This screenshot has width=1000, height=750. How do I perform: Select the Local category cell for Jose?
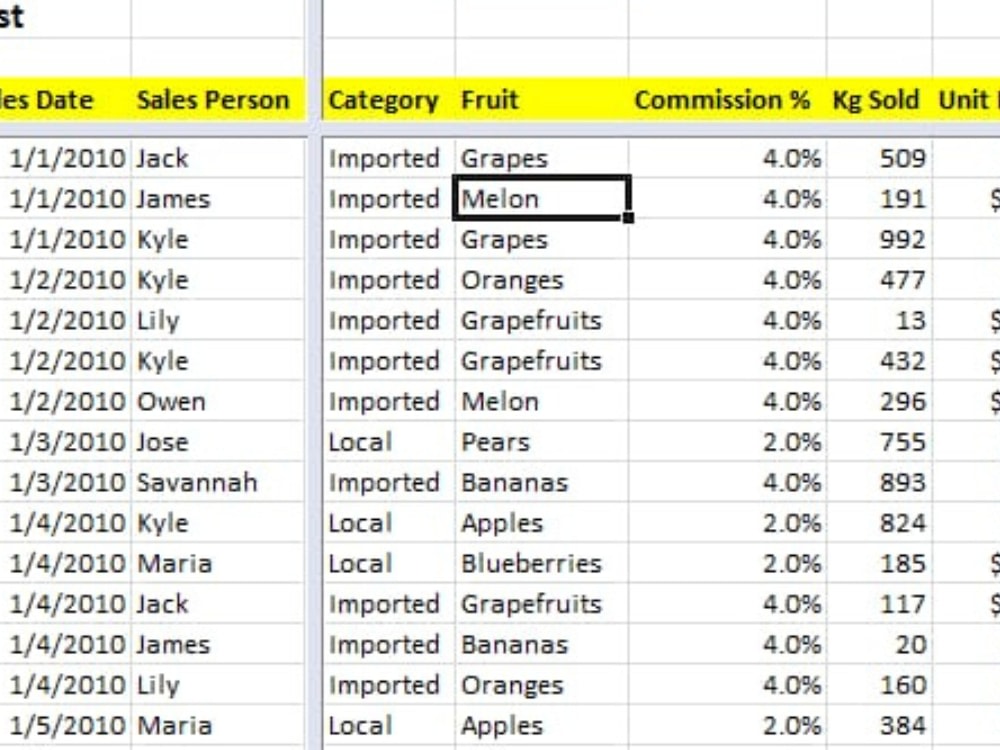[389, 442]
